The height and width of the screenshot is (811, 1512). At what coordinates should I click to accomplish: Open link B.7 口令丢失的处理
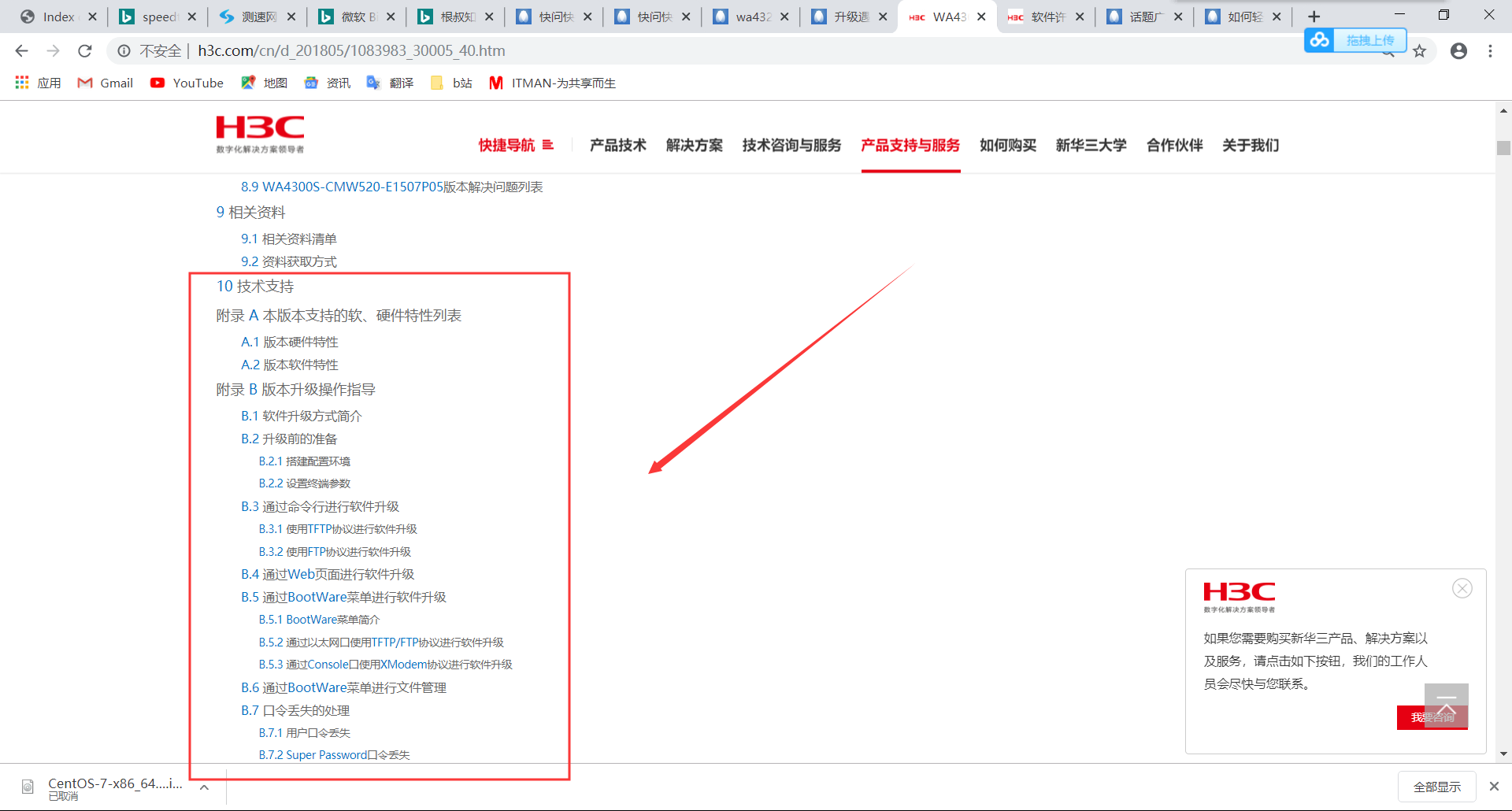pyautogui.click(x=295, y=710)
